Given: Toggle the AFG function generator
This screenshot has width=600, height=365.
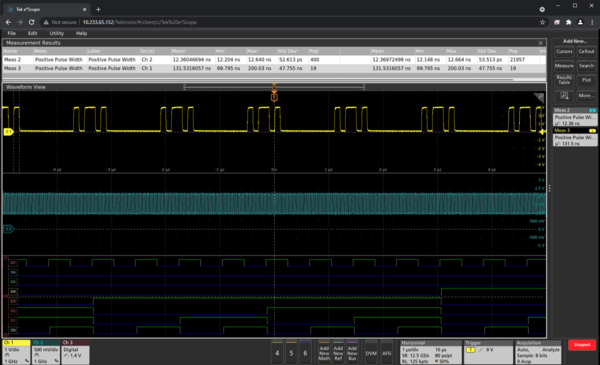Looking at the screenshot, I should click(x=386, y=352).
